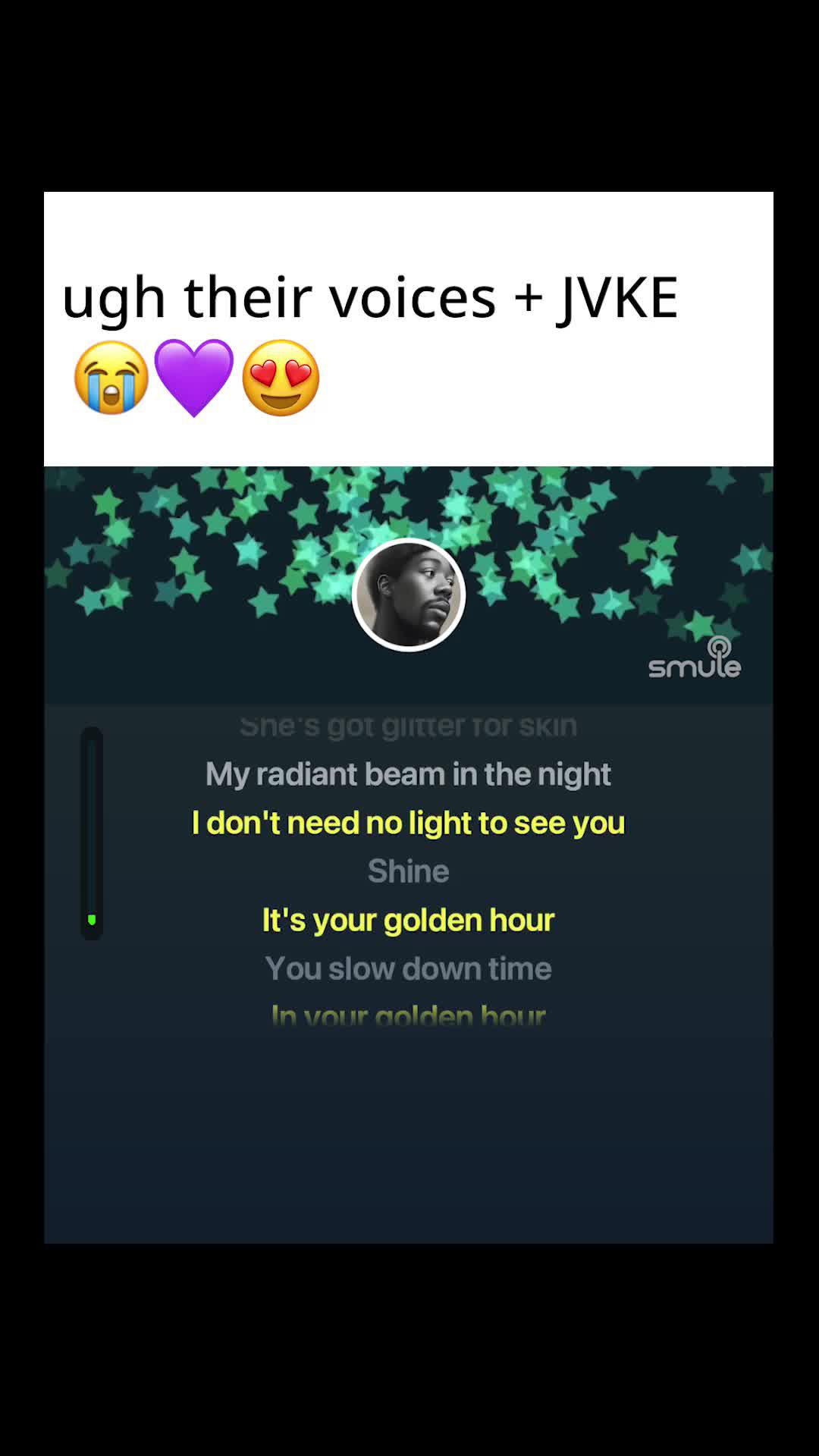Select the lyric 'You slow down time'

point(408,968)
